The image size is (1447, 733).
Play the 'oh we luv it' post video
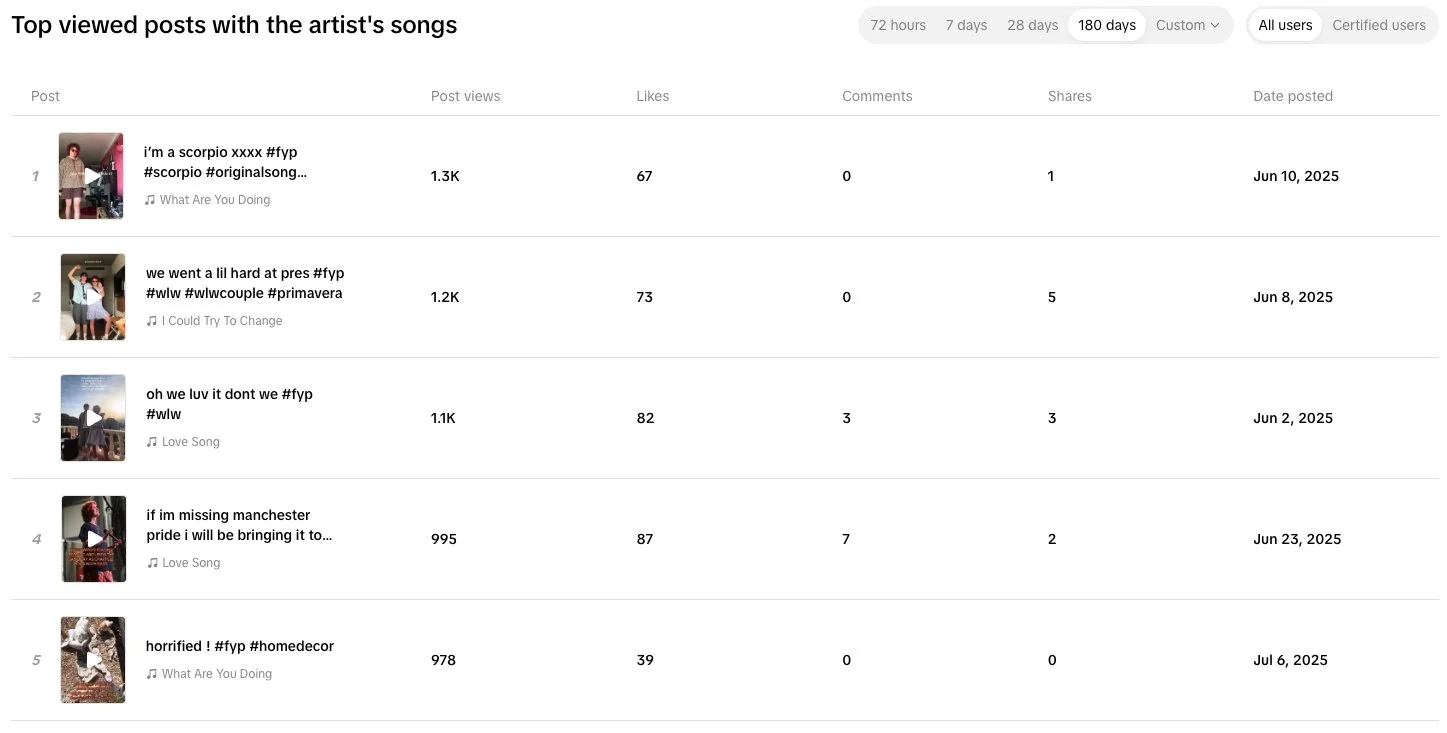(x=93, y=418)
